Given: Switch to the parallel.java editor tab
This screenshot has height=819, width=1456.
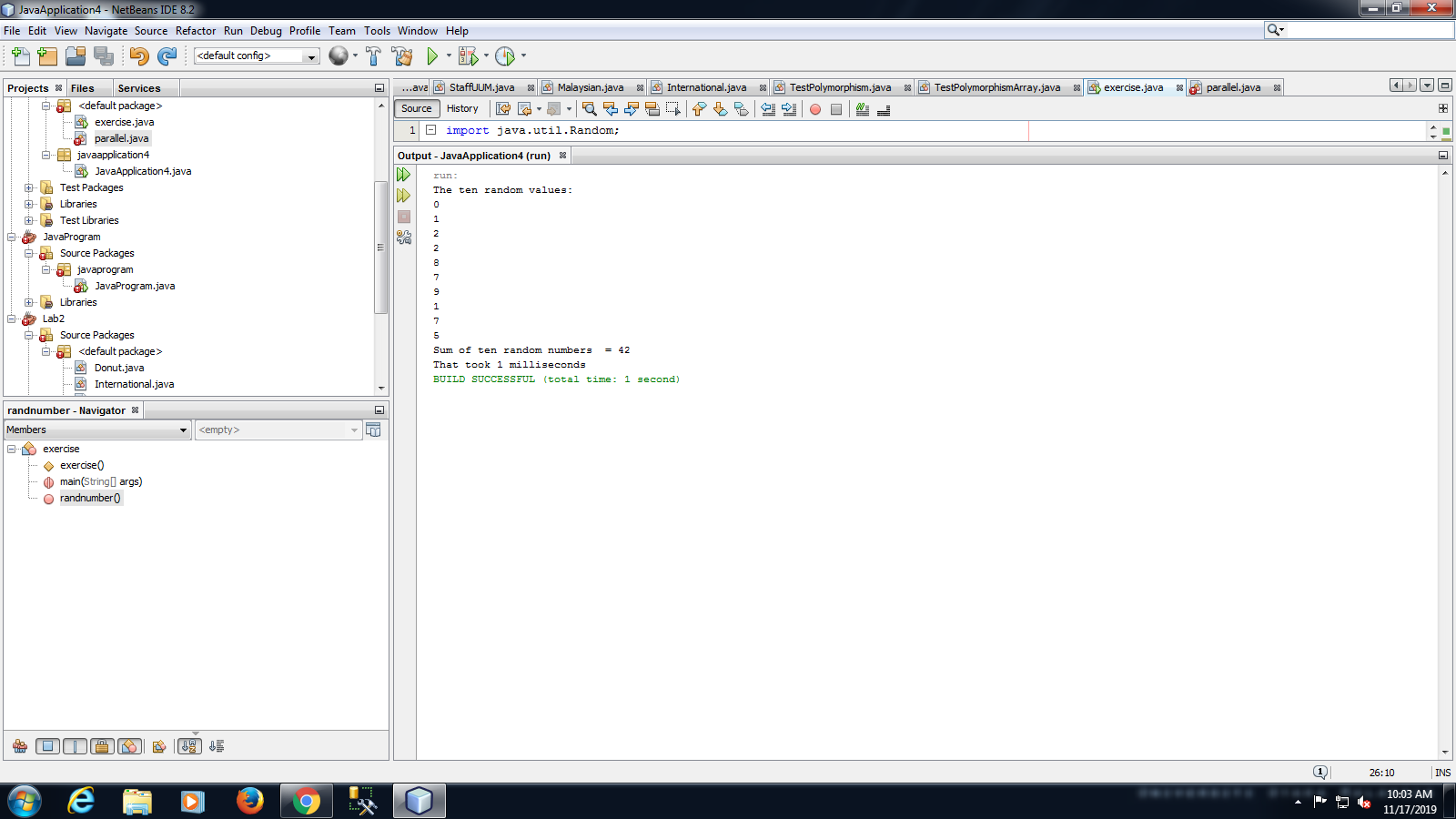Looking at the screenshot, I should coord(1233,88).
